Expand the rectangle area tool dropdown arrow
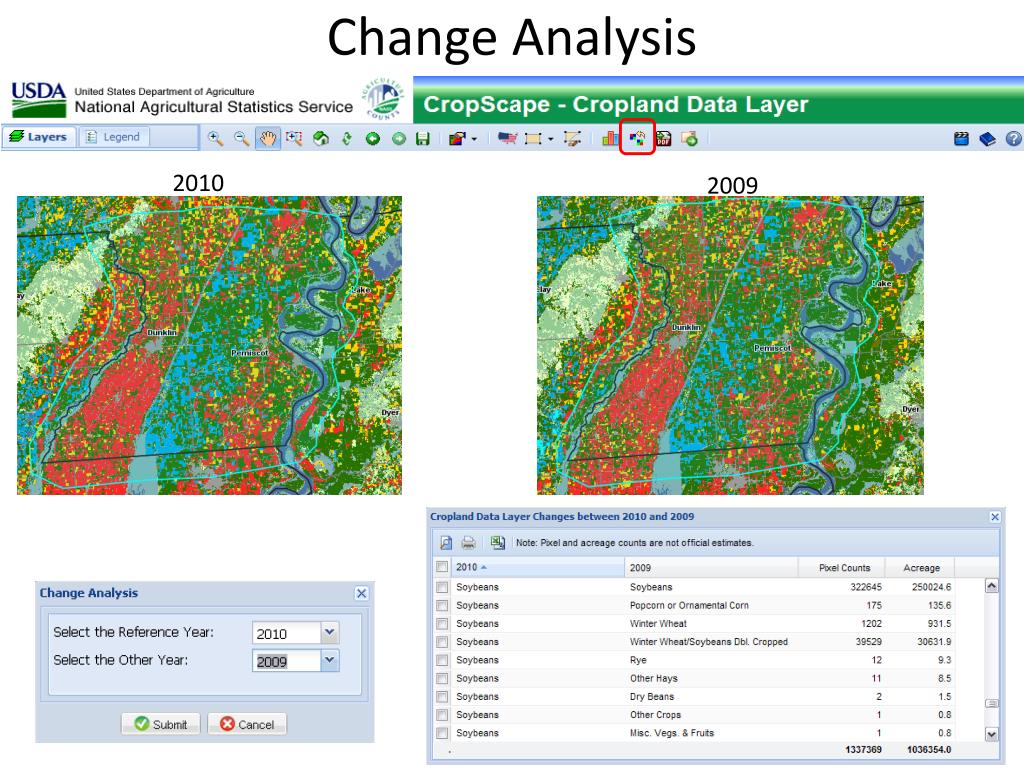Viewport: 1024px width, 768px height. coord(551,139)
